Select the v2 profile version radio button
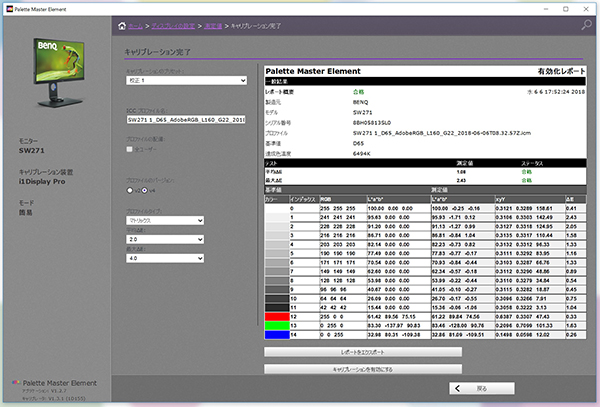Image resolution: width=600 pixels, height=407 pixels. click(x=130, y=188)
